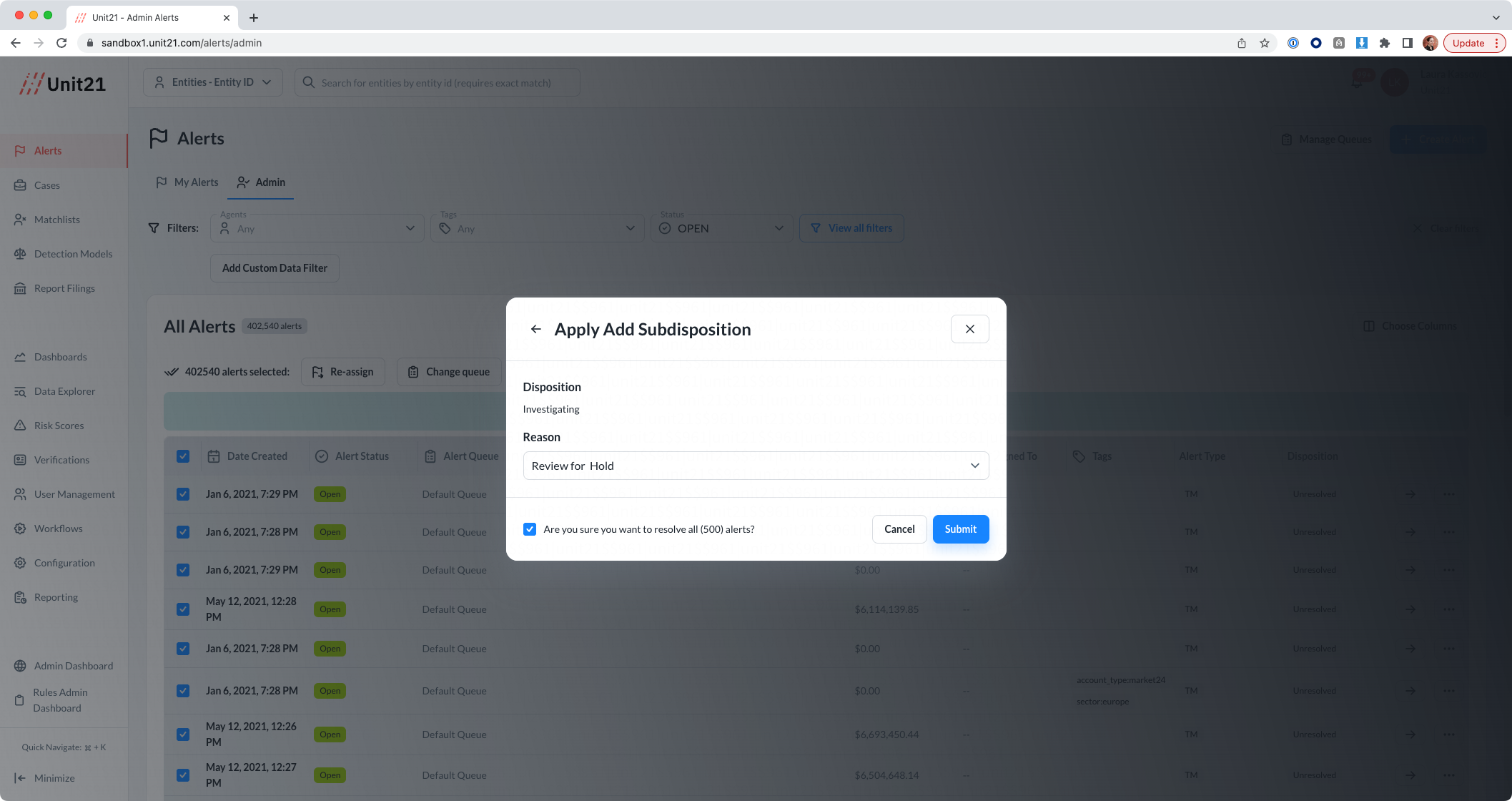The image size is (1512, 801).
Task: Uncheck the May 12, 2021, 12:28 PM alert row
Action: click(183, 609)
